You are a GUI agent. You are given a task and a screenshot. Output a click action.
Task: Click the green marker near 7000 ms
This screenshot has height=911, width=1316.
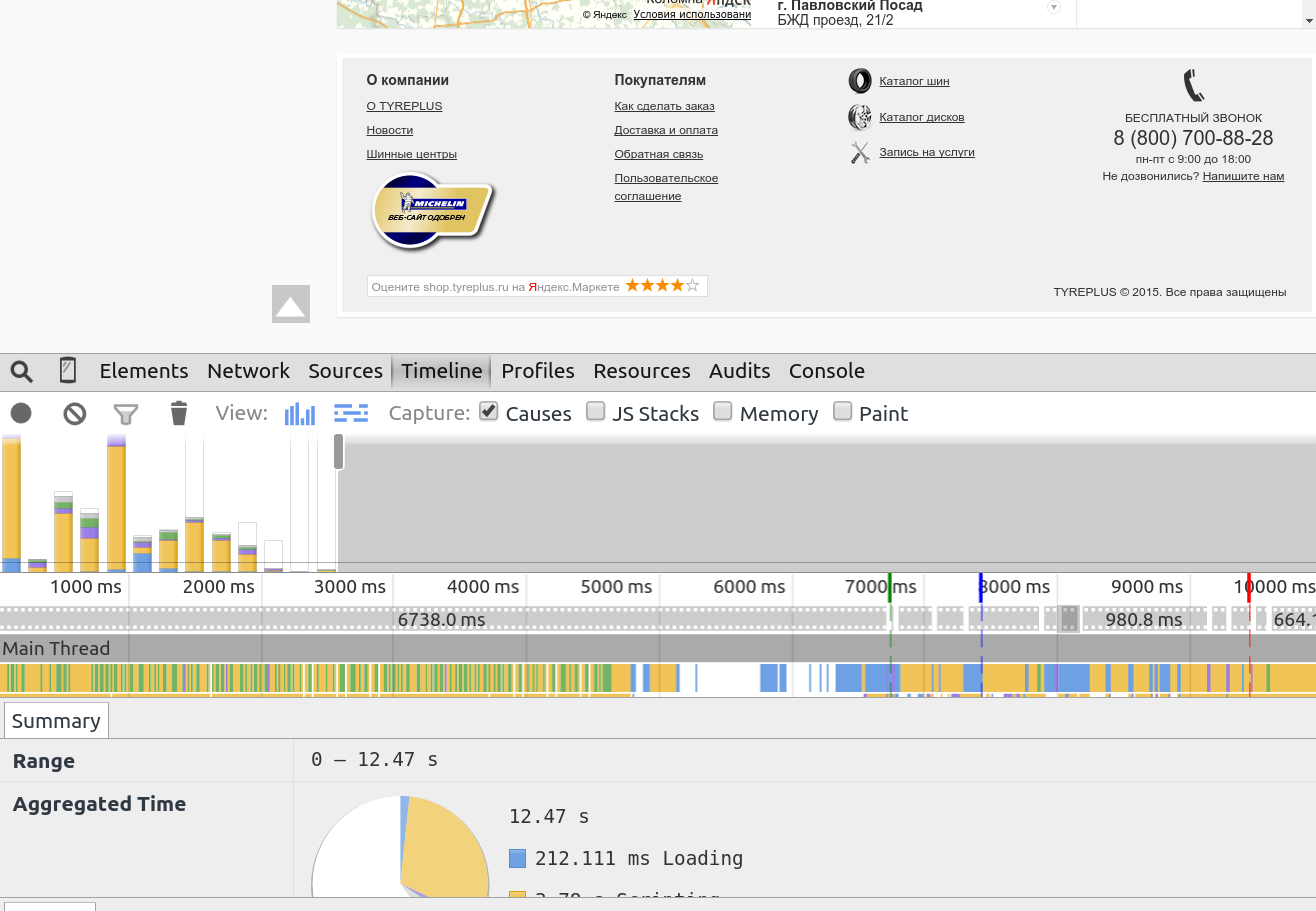click(889, 587)
